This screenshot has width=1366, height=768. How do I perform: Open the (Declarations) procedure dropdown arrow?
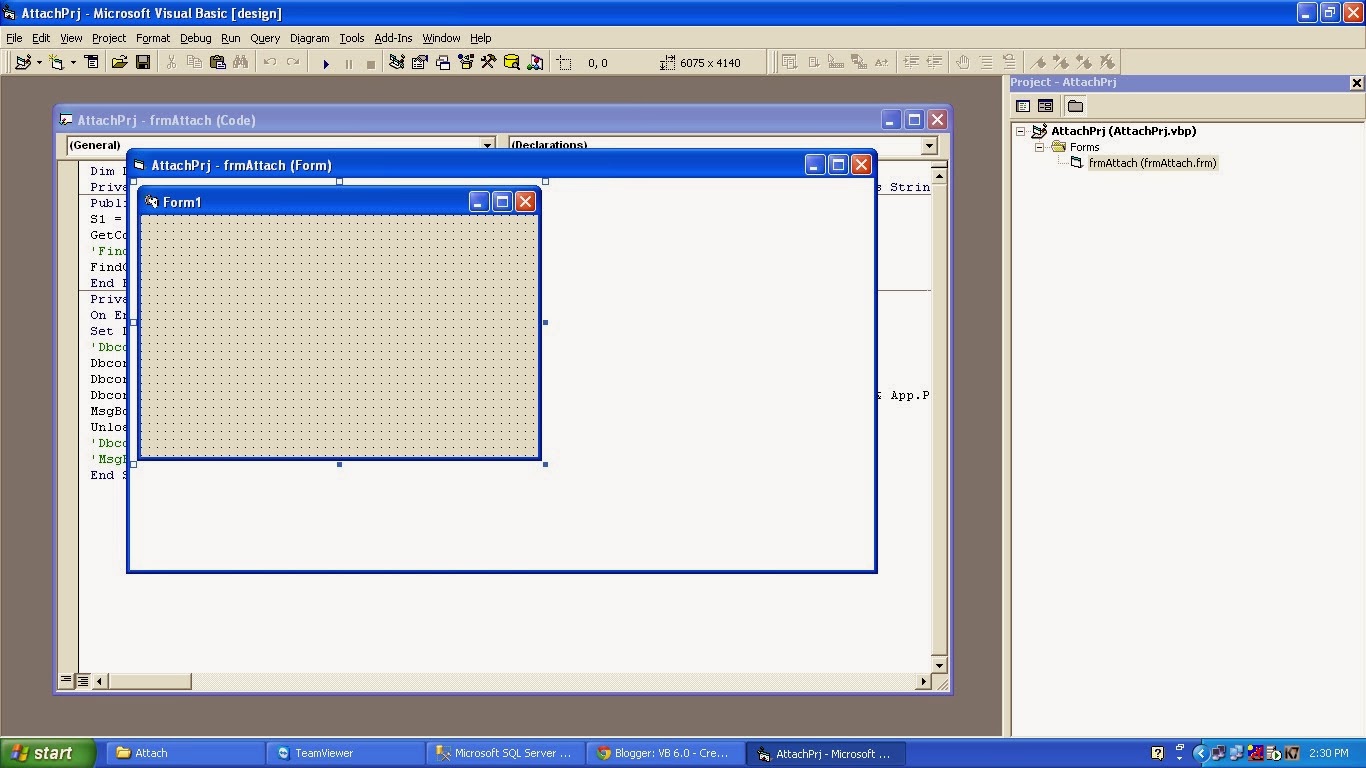click(929, 145)
